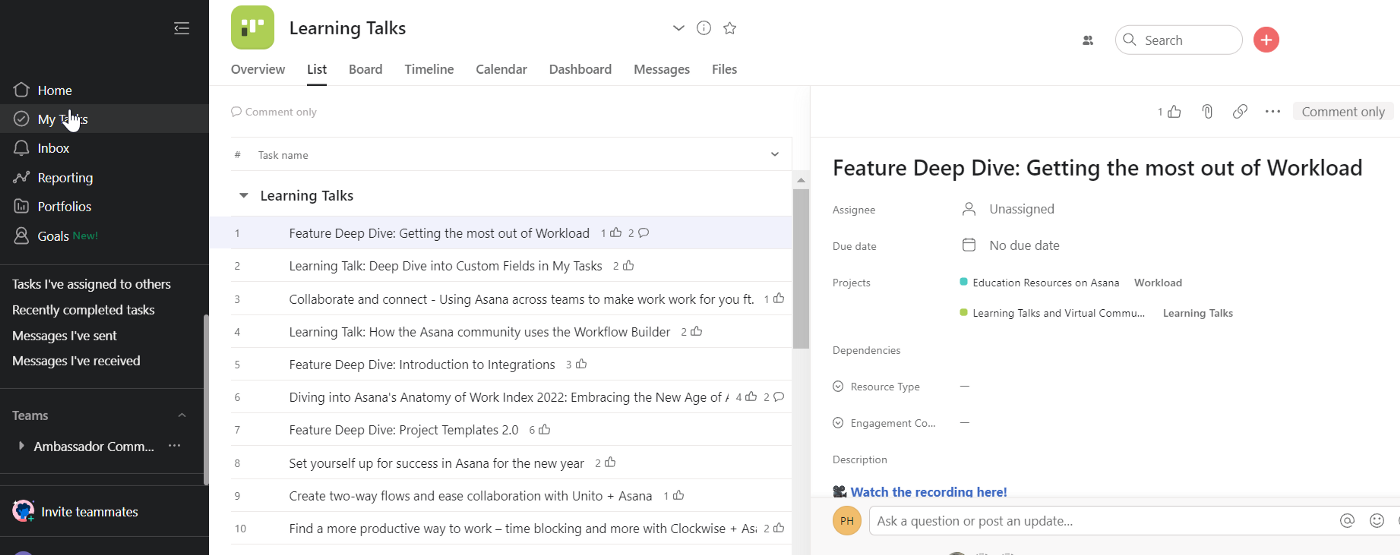Open Messages I've sent
Screen dimensions: 1400x555
(64, 335)
